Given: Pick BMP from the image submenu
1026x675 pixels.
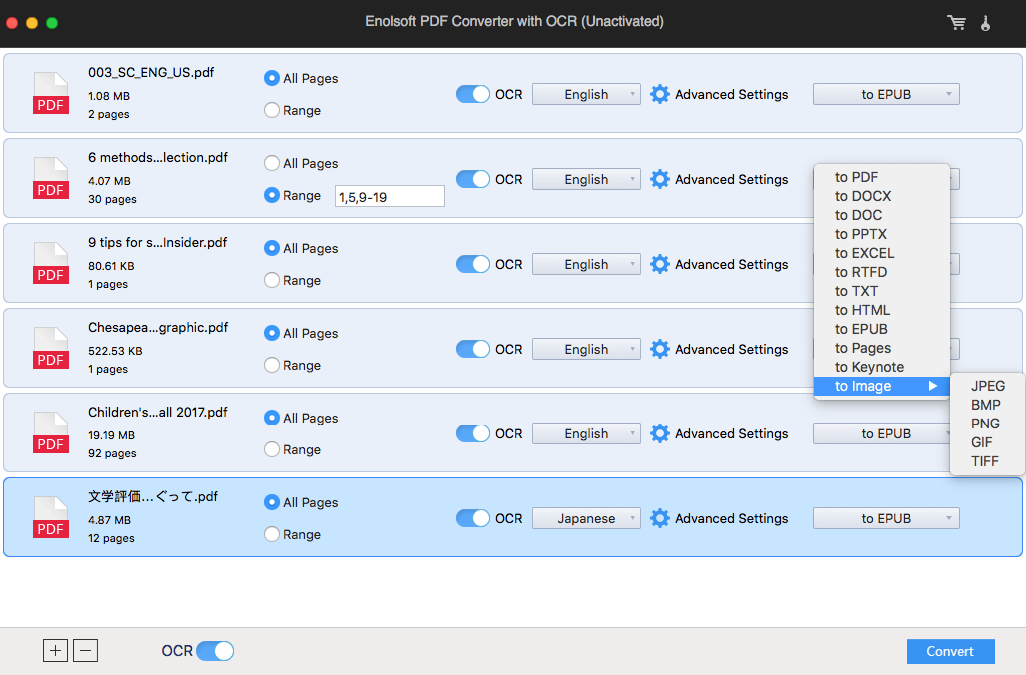Looking at the screenshot, I should coord(987,405).
